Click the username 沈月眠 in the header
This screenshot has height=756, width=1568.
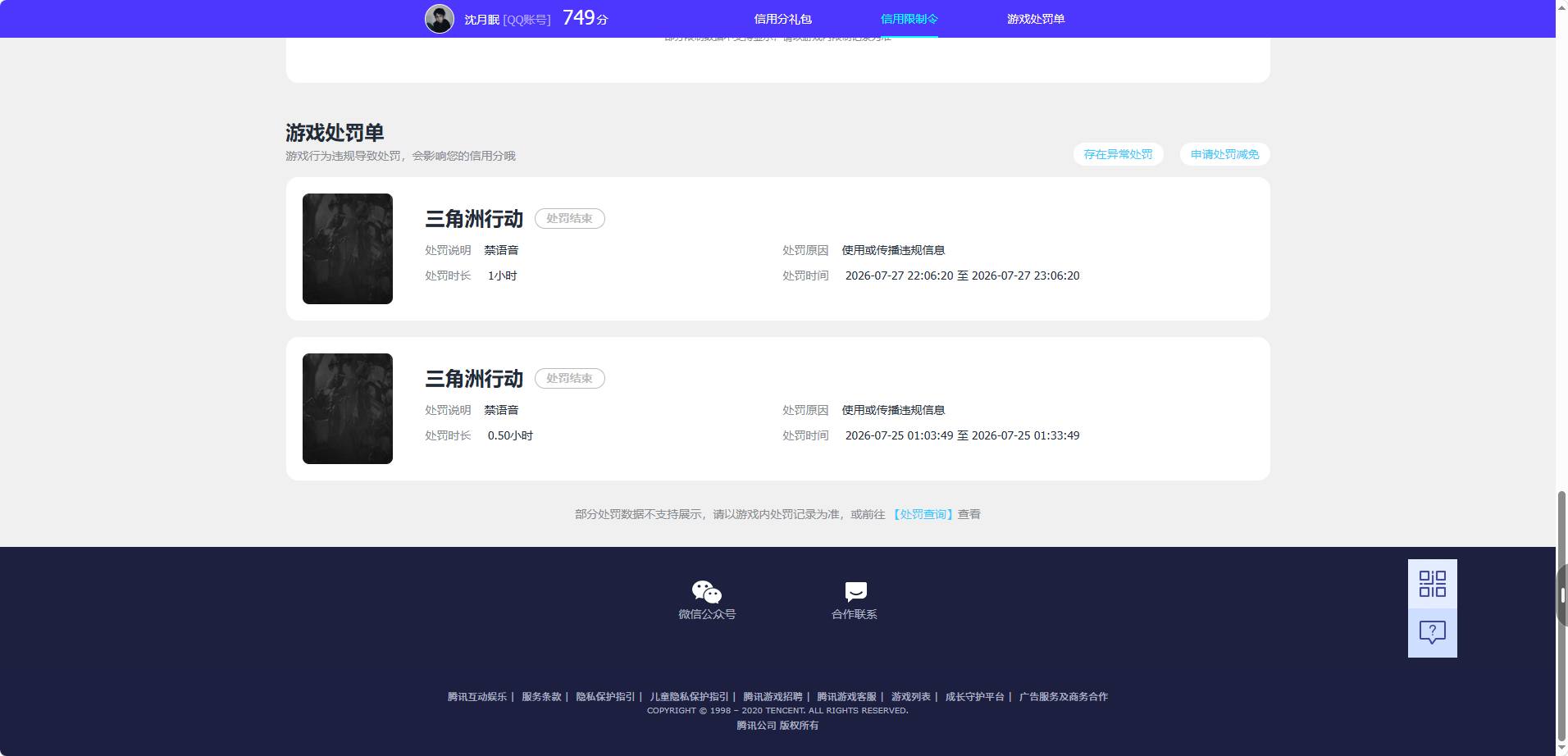click(x=481, y=19)
